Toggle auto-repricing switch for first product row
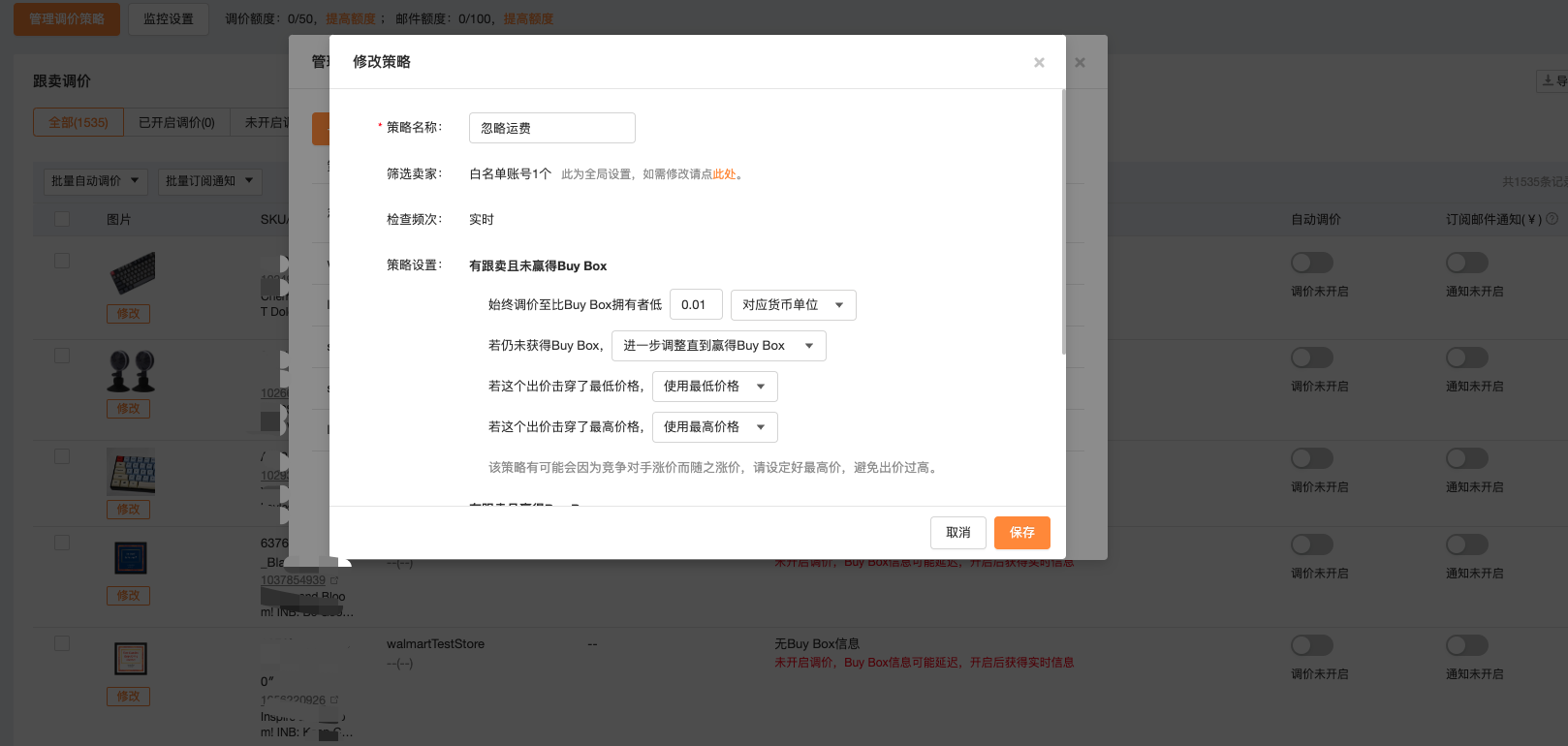This screenshot has height=746, width=1568. pyautogui.click(x=1311, y=263)
